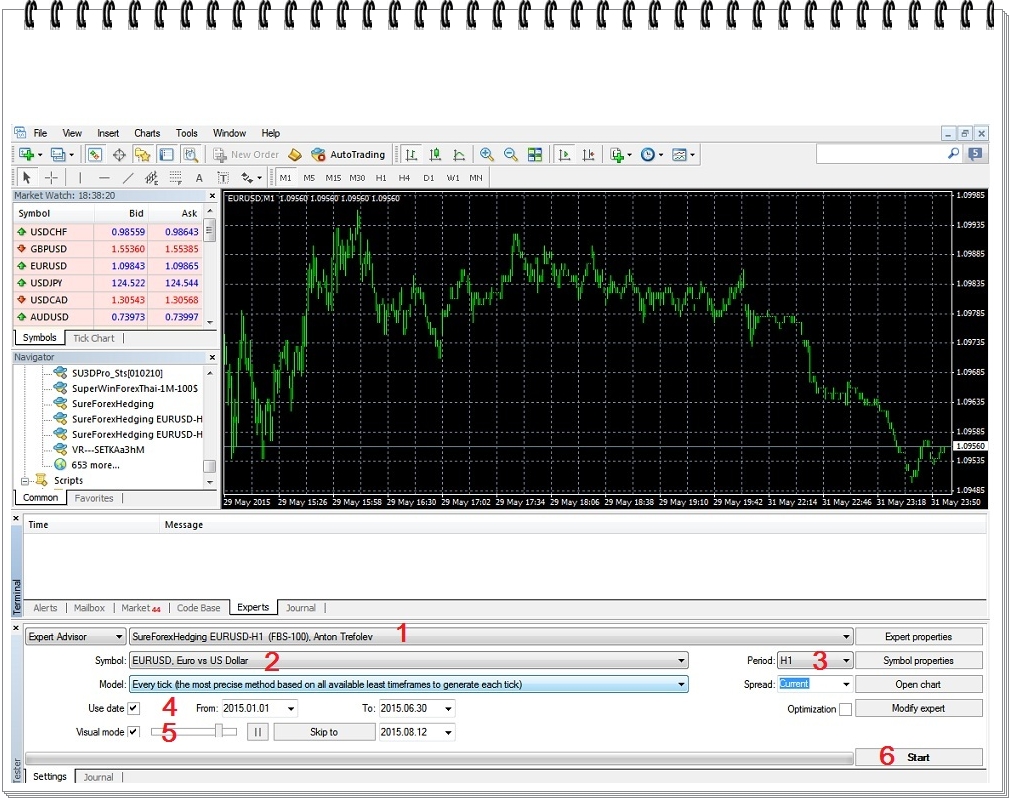
Task: Open the SureForexHedging expert selection dropdown
Action: 491,637
